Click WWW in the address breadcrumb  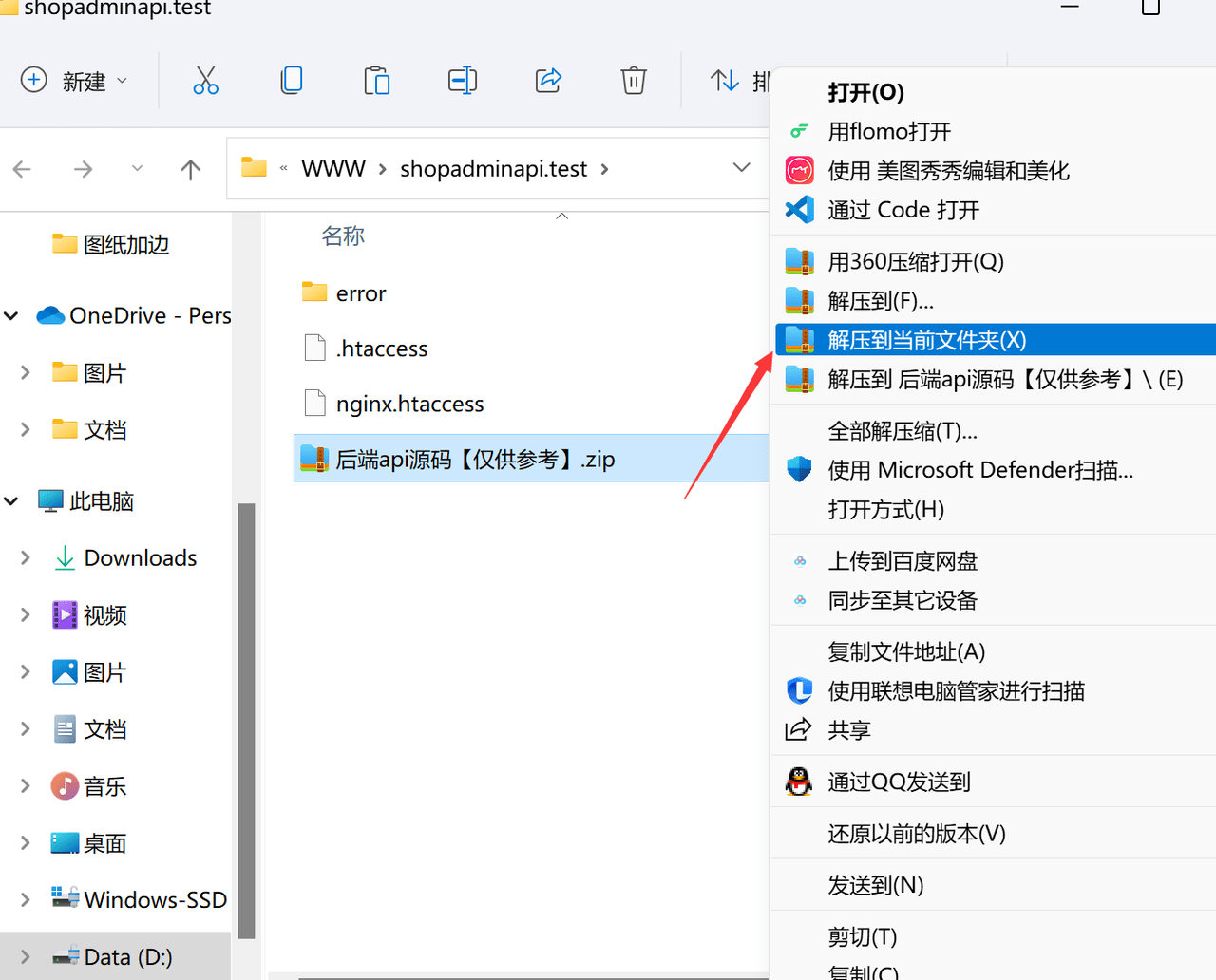coord(333,169)
